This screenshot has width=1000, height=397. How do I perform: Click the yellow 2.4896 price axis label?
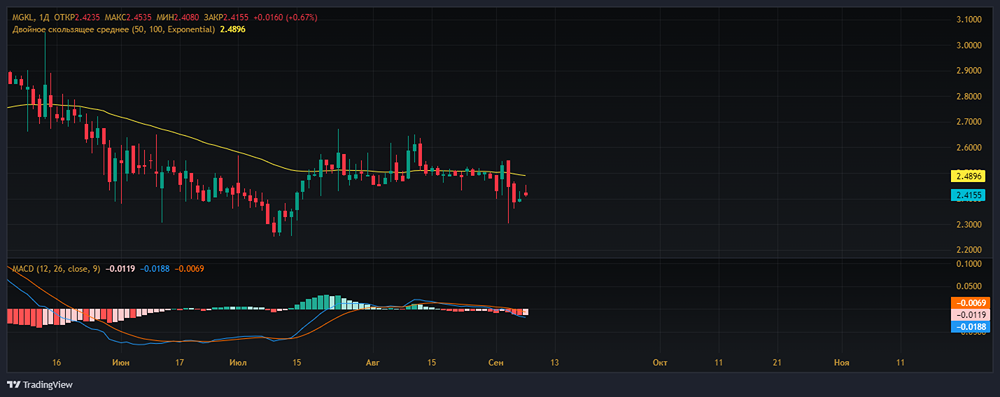click(969, 176)
